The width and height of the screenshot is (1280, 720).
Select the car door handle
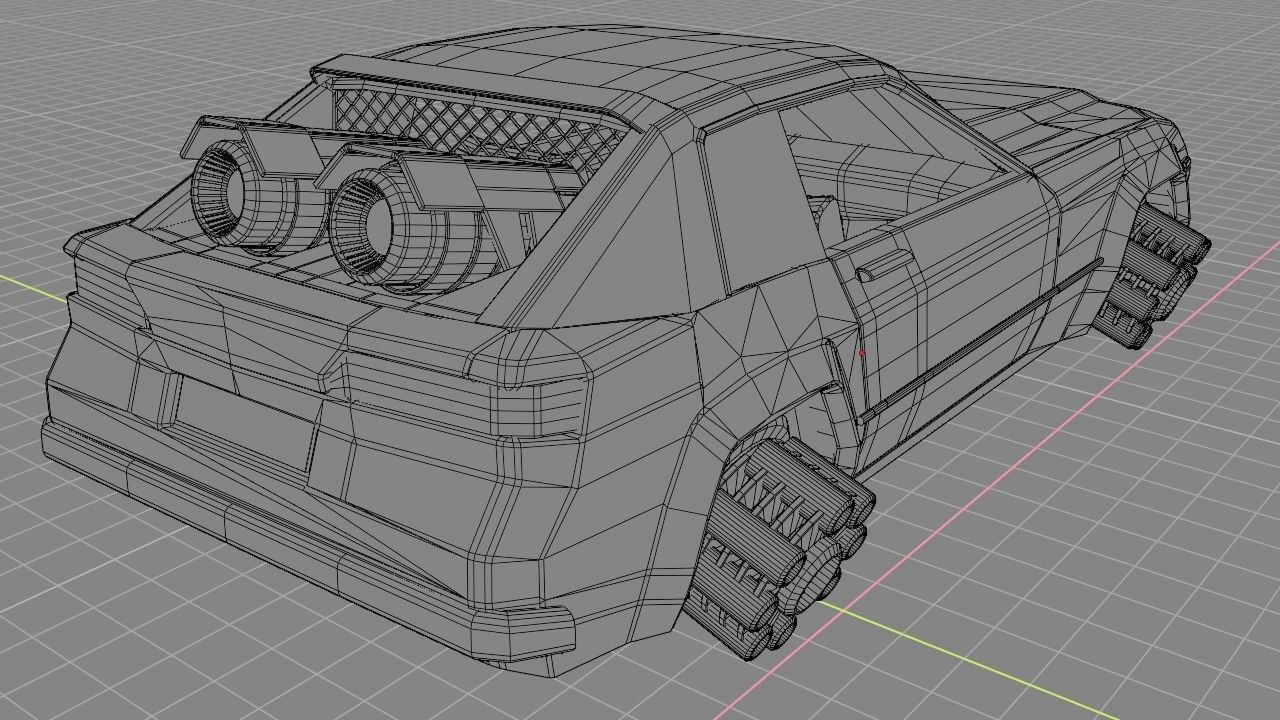(x=884, y=267)
